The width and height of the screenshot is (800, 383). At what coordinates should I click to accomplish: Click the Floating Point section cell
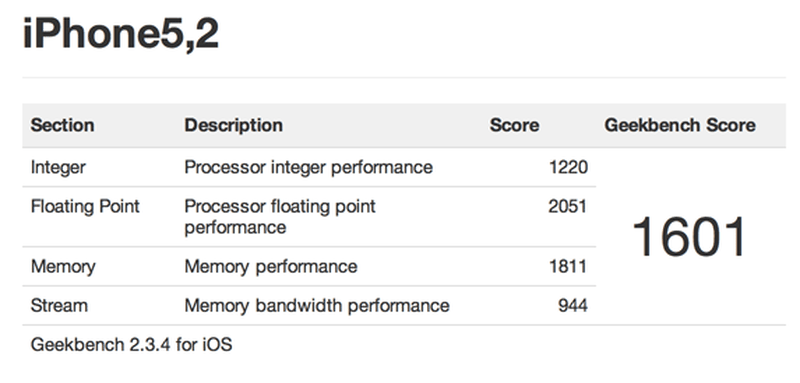point(85,207)
